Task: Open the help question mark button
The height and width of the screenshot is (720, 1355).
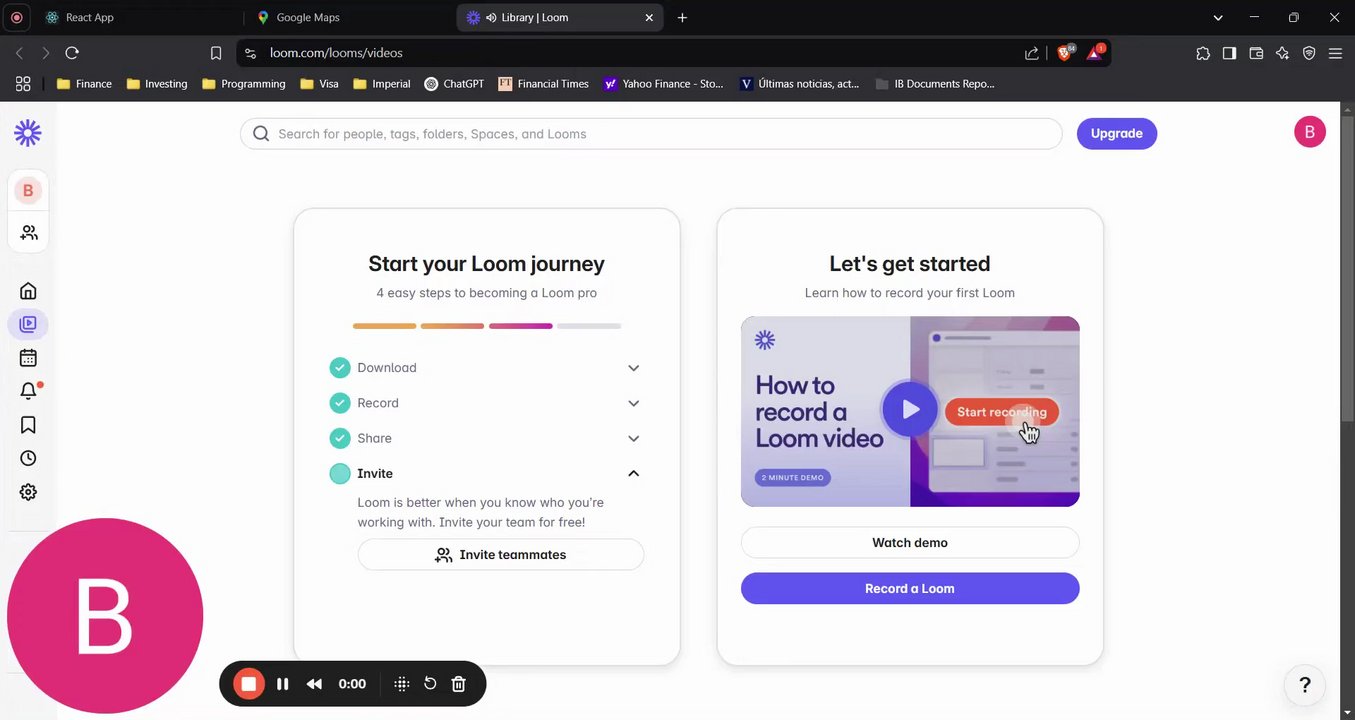Action: 1304,685
